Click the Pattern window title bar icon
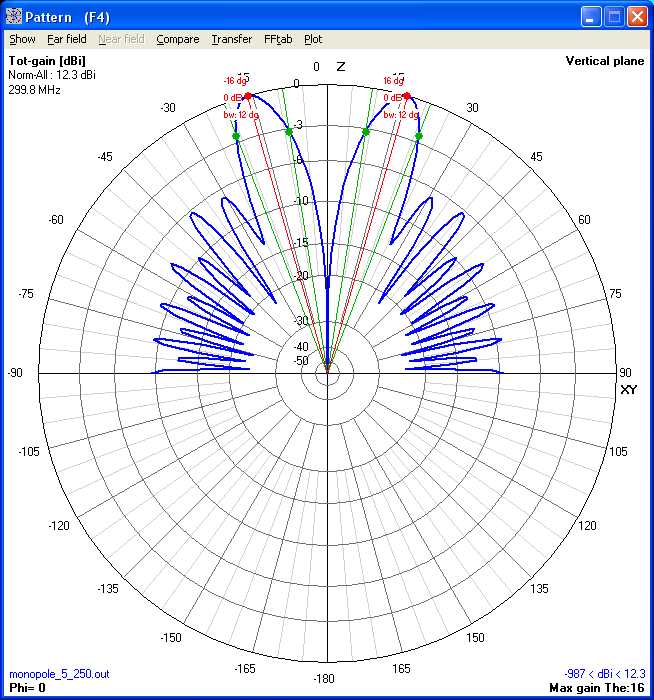This screenshot has width=654, height=700. [14, 15]
